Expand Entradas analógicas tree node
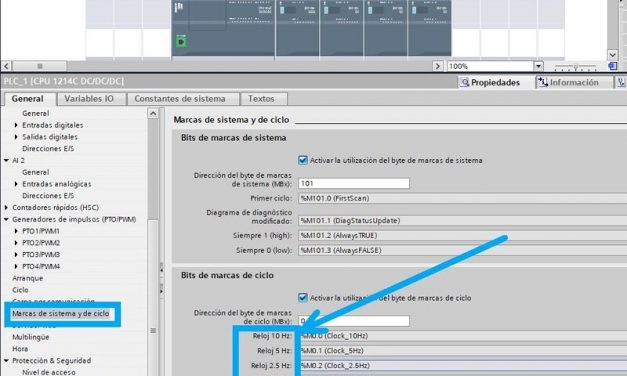The height and width of the screenshot is (376, 627). tap(16, 184)
